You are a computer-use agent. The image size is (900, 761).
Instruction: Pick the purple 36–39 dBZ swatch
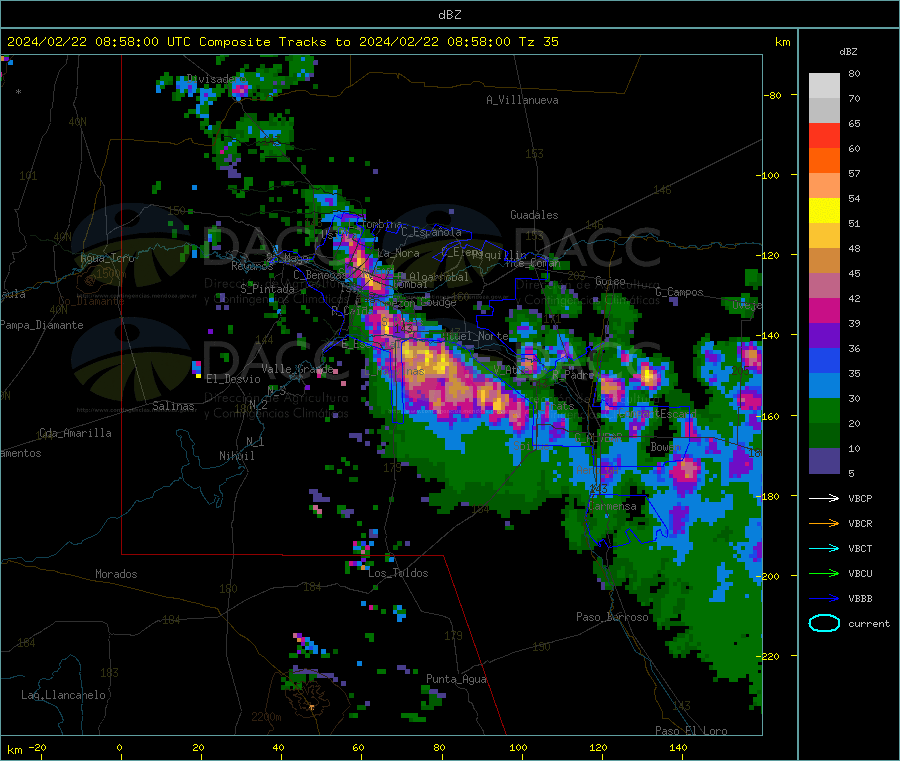pyautogui.click(x=824, y=336)
